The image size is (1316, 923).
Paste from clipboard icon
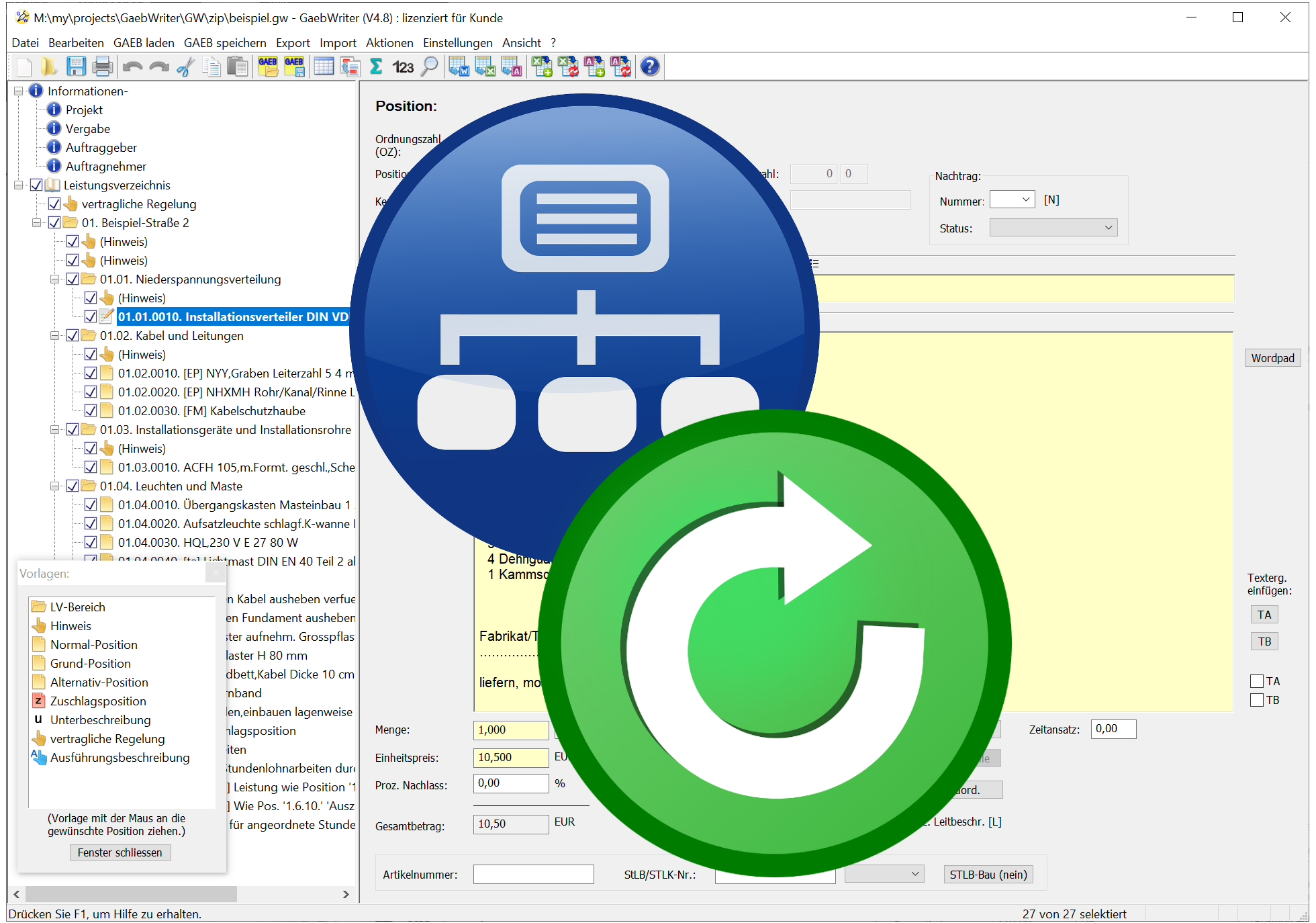point(237,67)
